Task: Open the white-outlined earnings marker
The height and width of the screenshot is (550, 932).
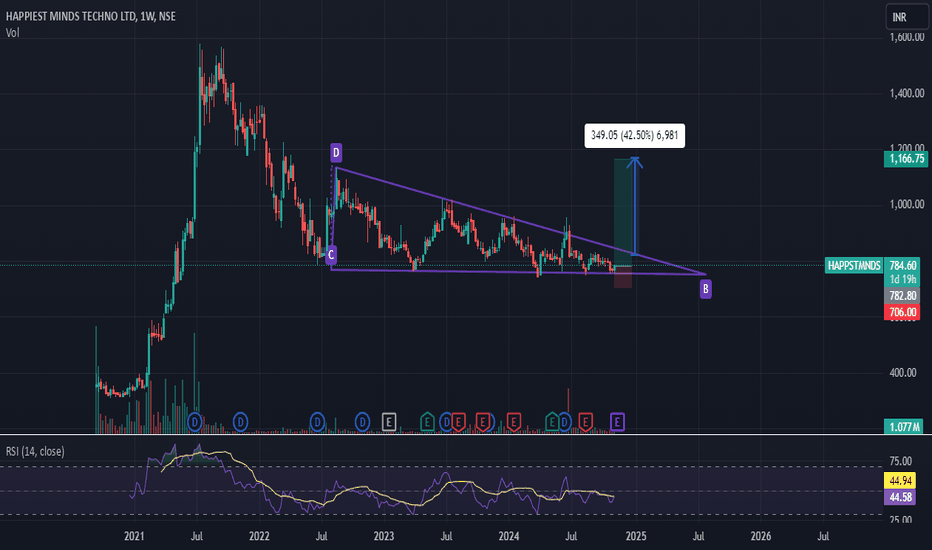Action: coord(389,422)
